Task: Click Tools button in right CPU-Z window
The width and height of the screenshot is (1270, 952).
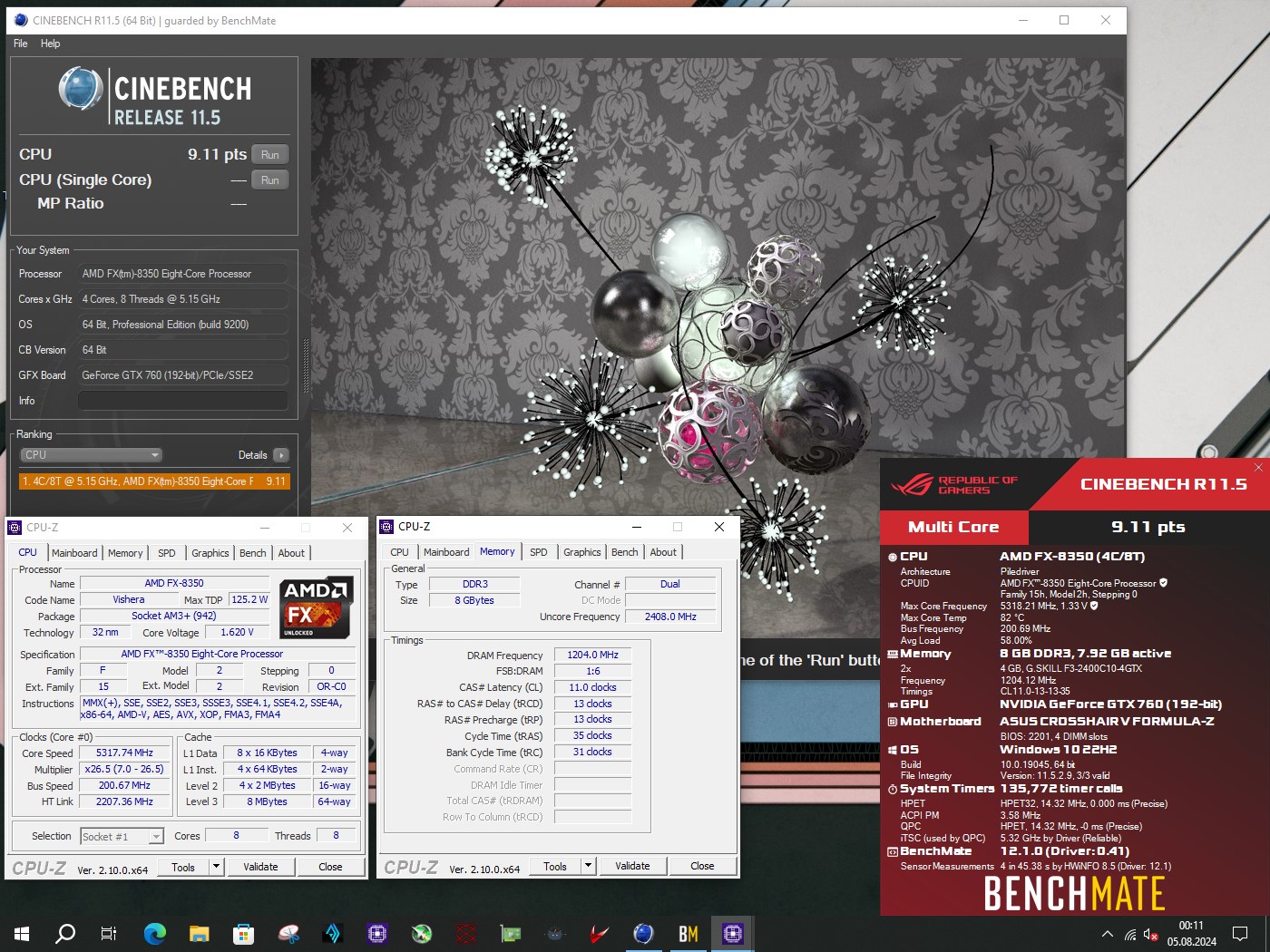Action: [555, 867]
